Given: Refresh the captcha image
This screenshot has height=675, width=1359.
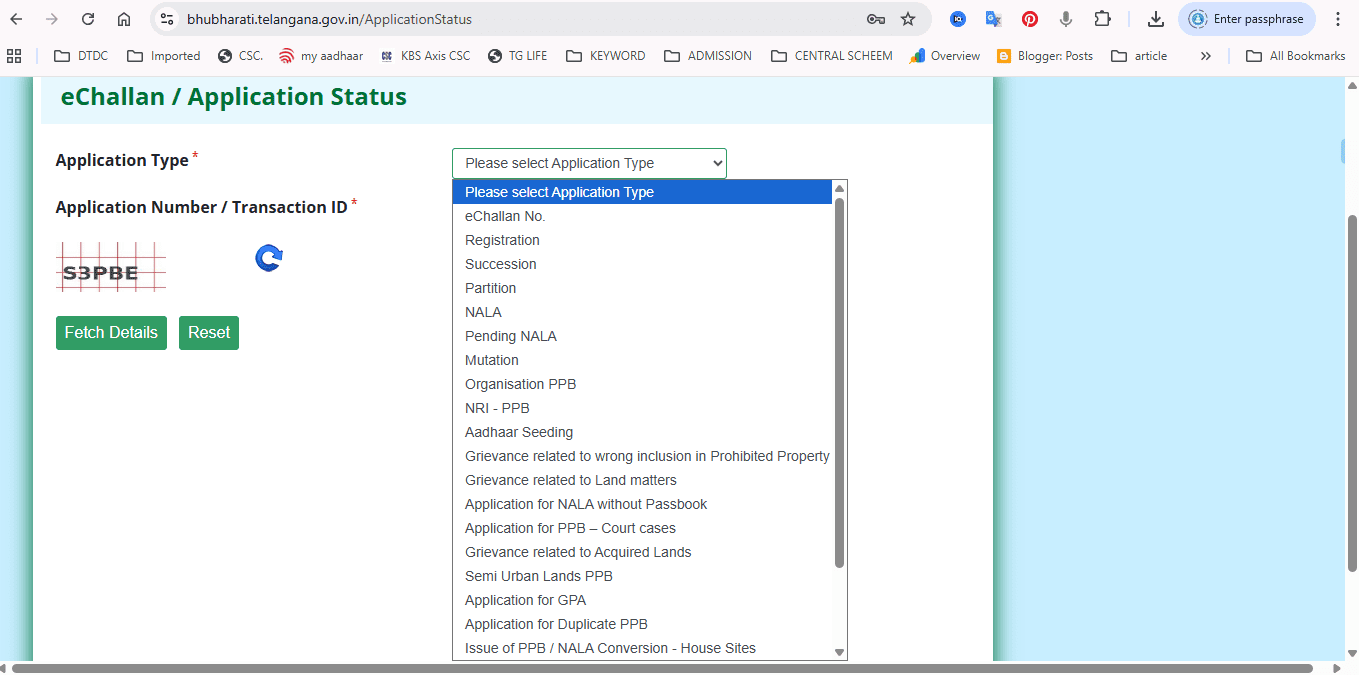Looking at the screenshot, I should (x=267, y=257).
